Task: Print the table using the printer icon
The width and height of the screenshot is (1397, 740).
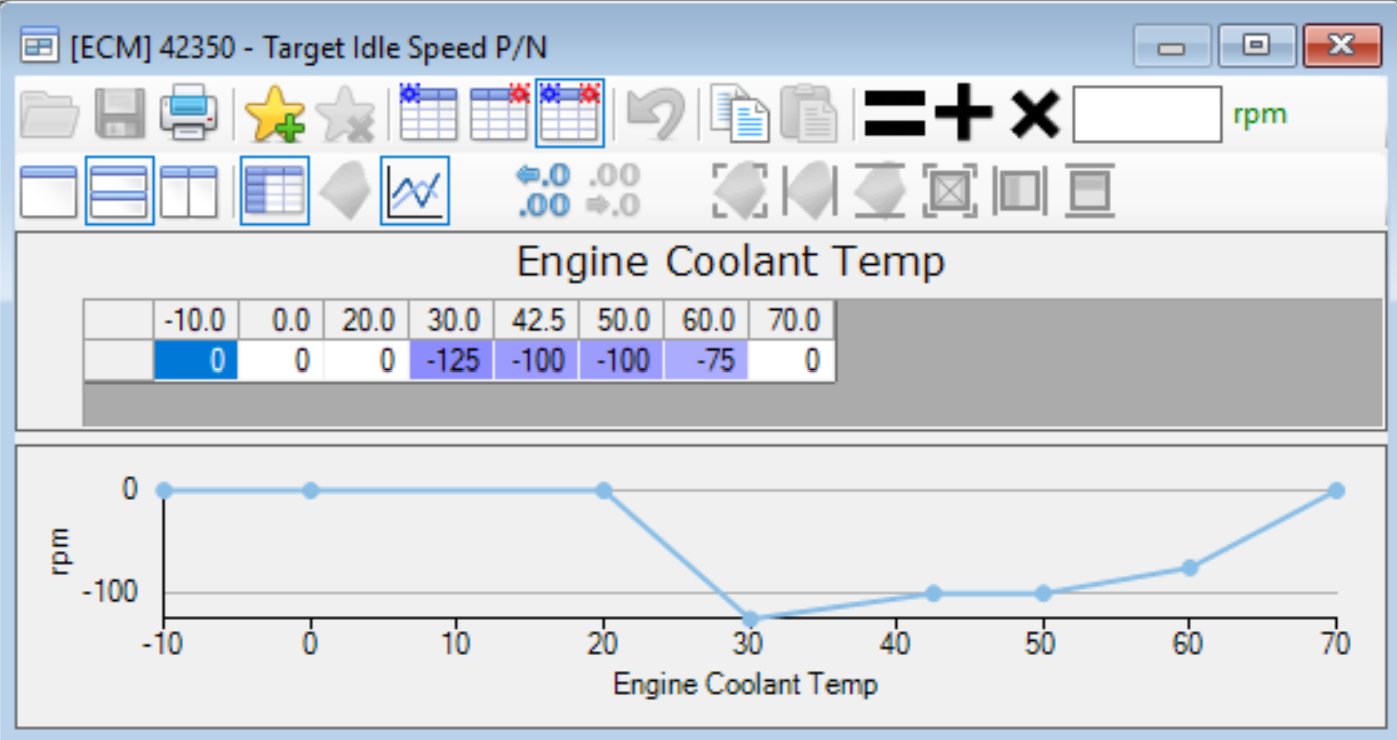Action: pos(188,114)
